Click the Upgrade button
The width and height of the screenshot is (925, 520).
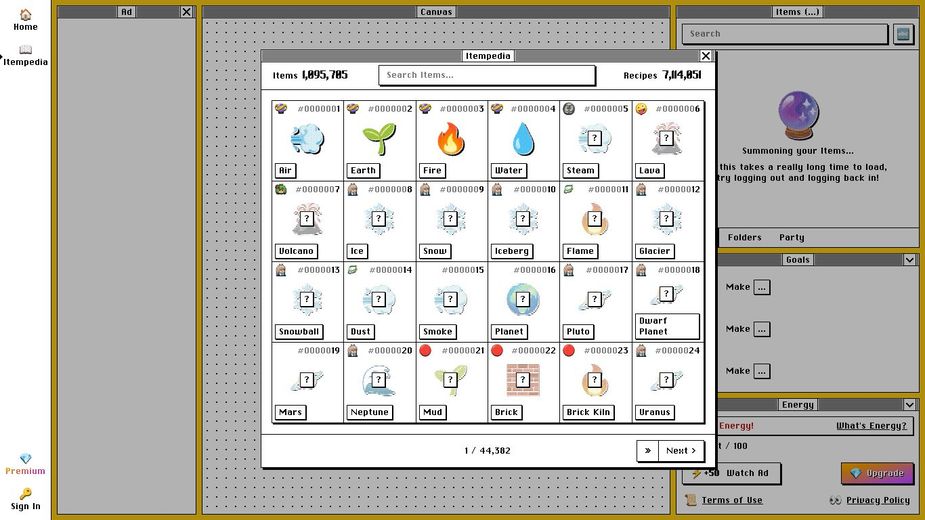coord(877,473)
